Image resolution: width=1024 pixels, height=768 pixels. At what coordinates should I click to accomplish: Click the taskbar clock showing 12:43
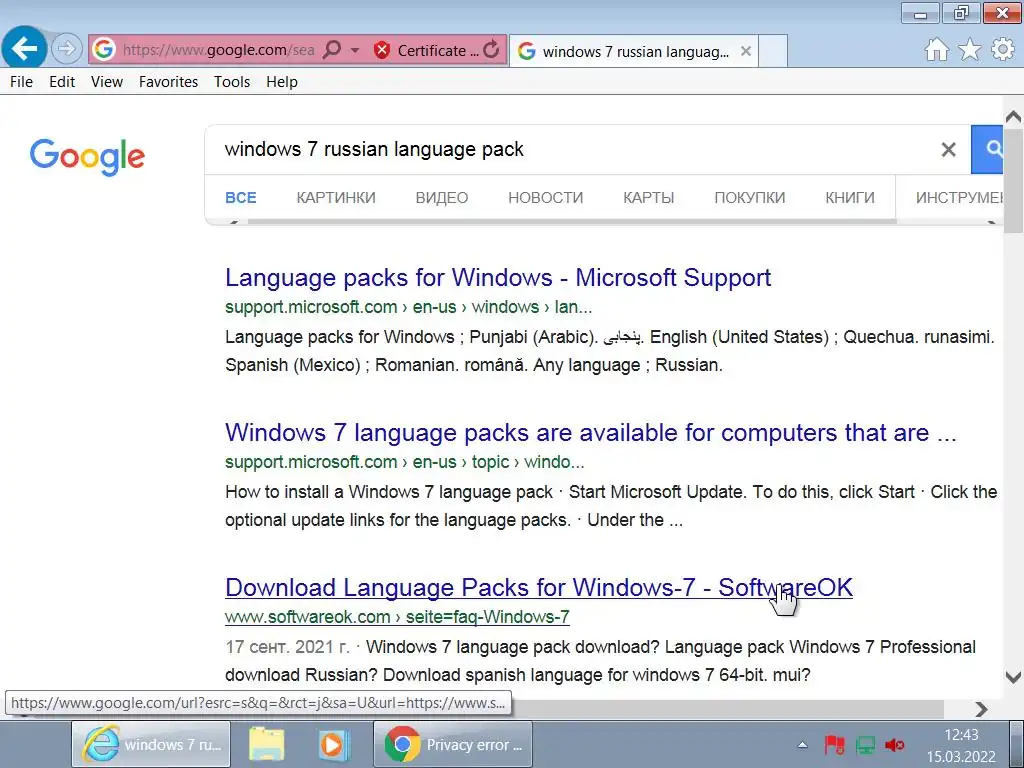point(961,745)
